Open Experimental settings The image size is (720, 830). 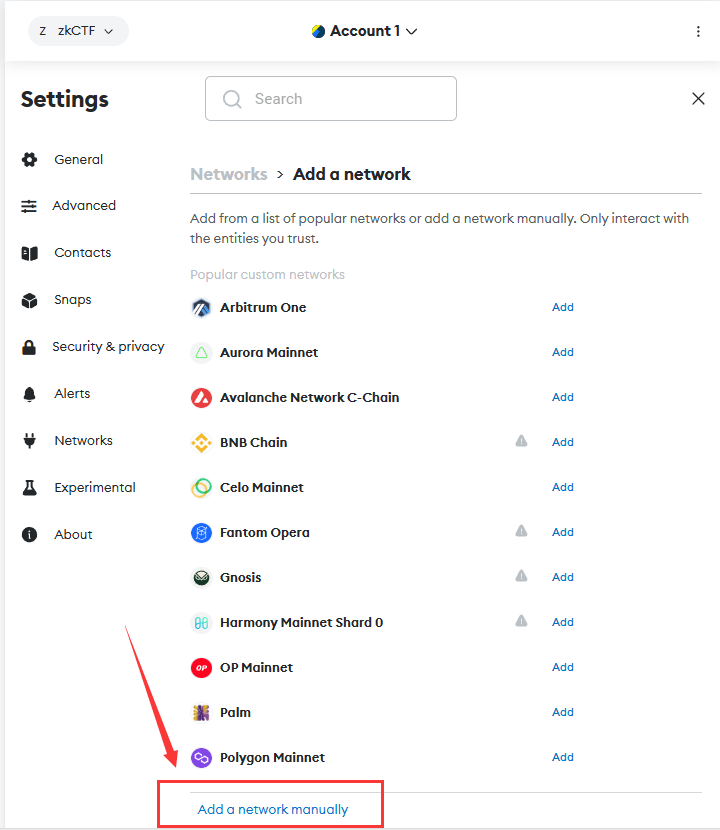coord(95,488)
